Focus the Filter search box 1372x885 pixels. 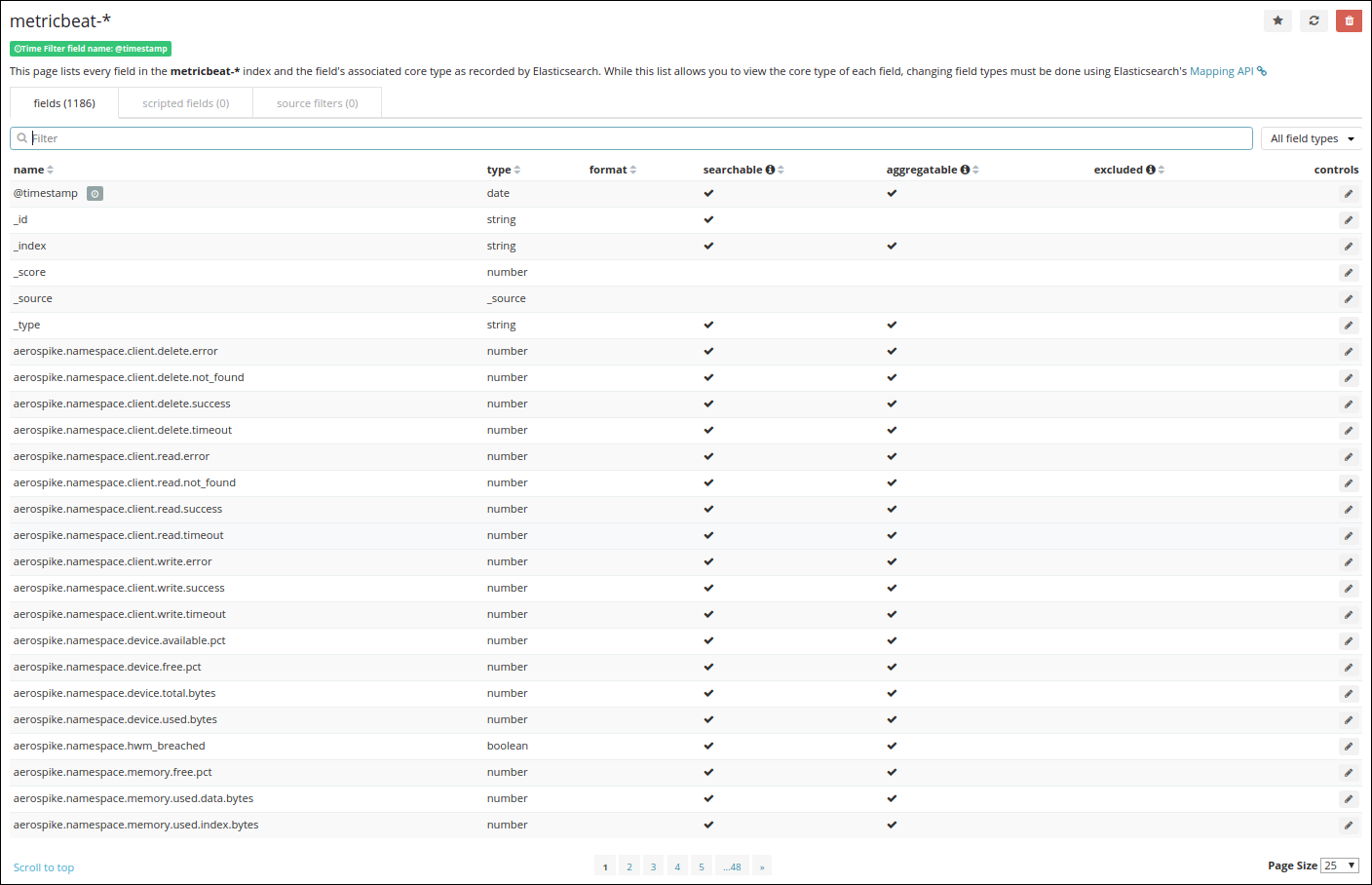point(631,138)
